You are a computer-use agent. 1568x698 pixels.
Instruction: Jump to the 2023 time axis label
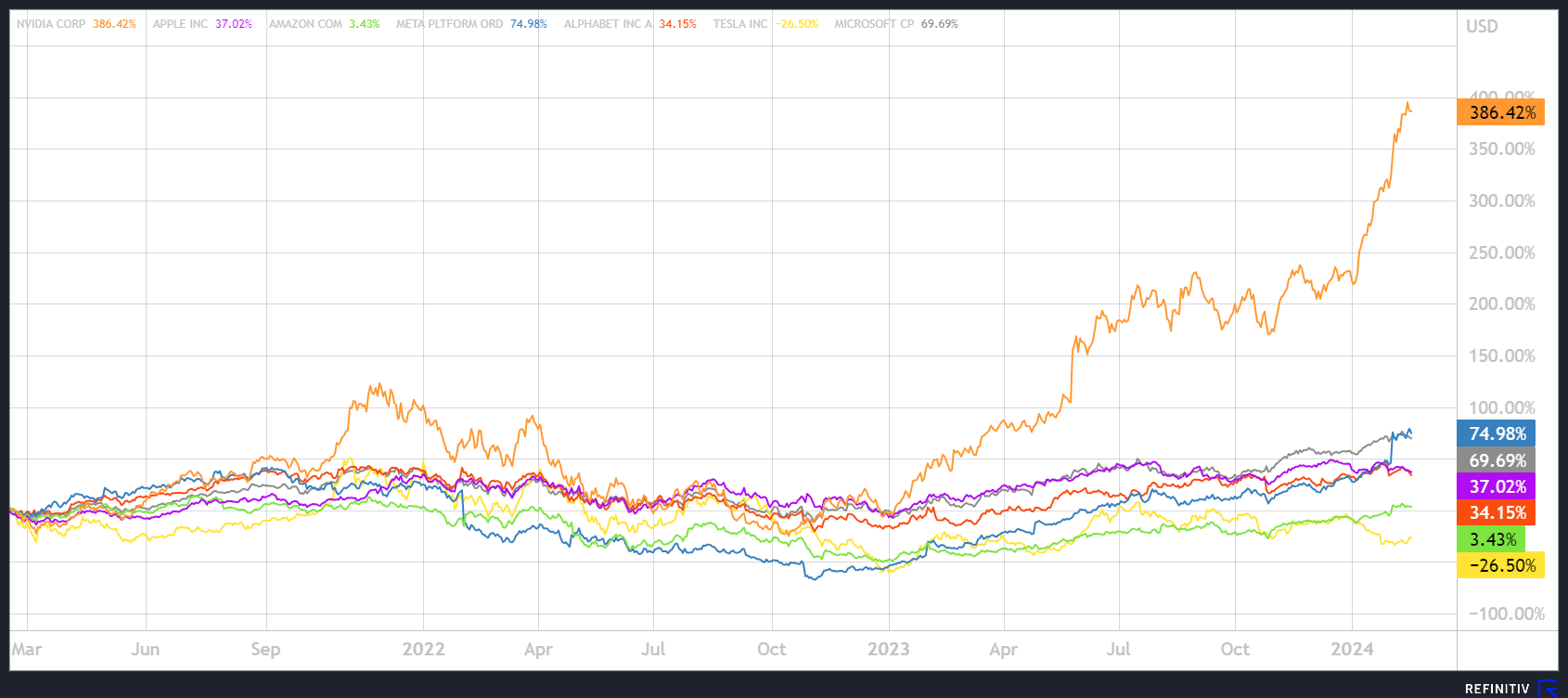(x=889, y=649)
